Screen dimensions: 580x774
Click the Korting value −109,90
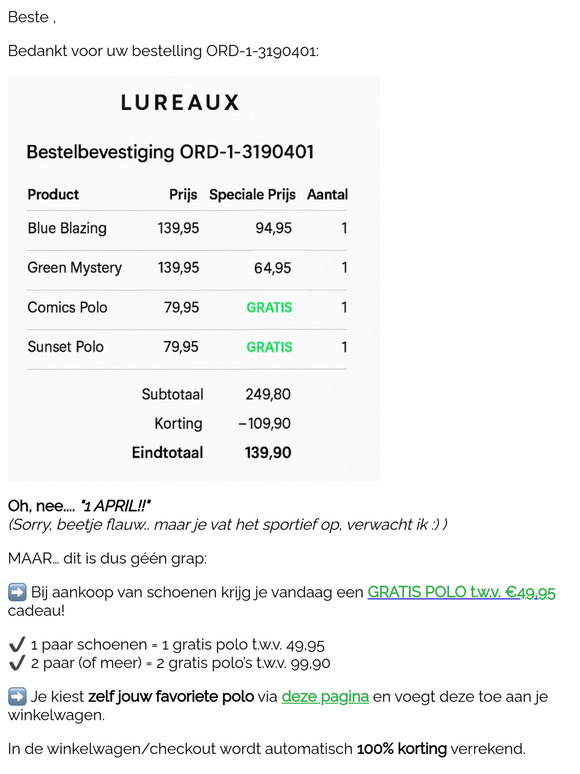click(265, 424)
